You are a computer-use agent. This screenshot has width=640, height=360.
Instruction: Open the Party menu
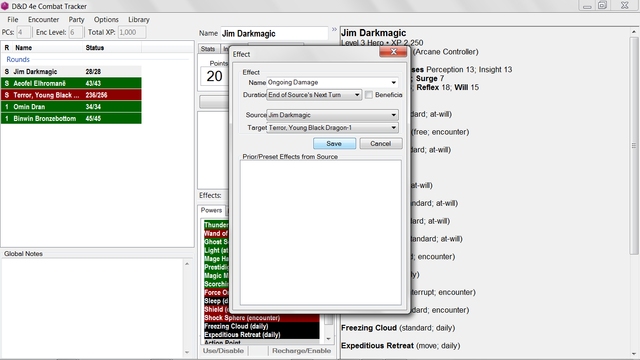point(76,20)
